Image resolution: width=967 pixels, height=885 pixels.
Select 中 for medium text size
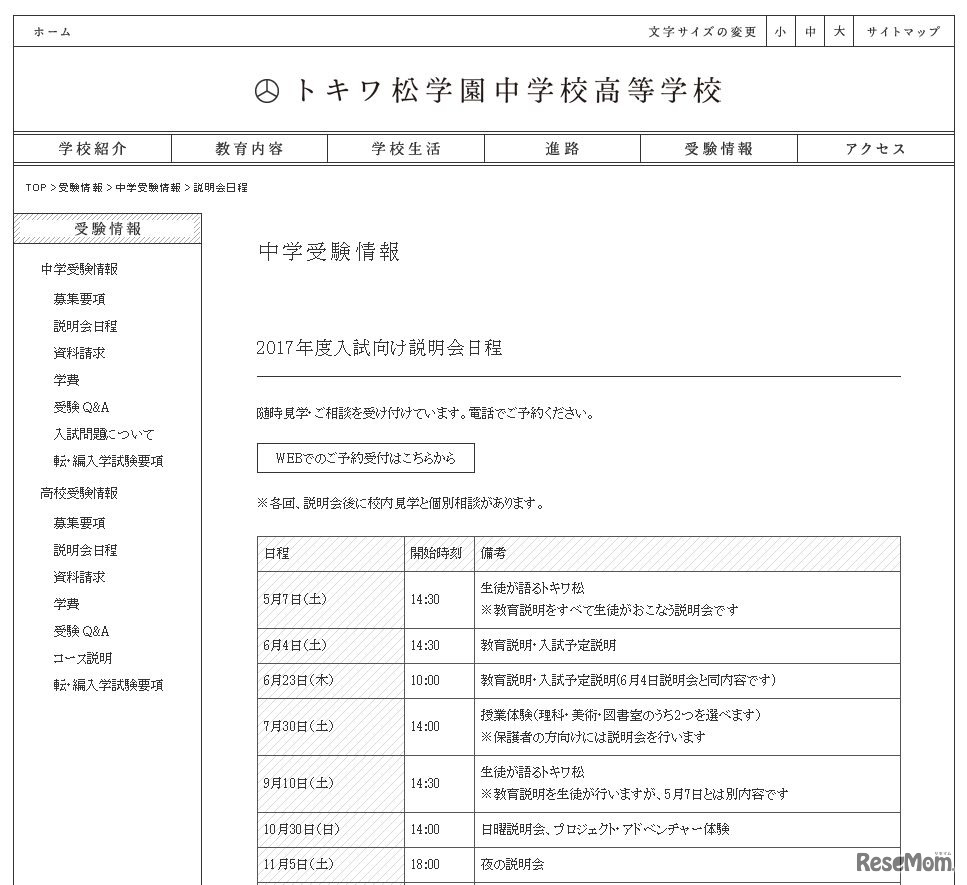[810, 31]
